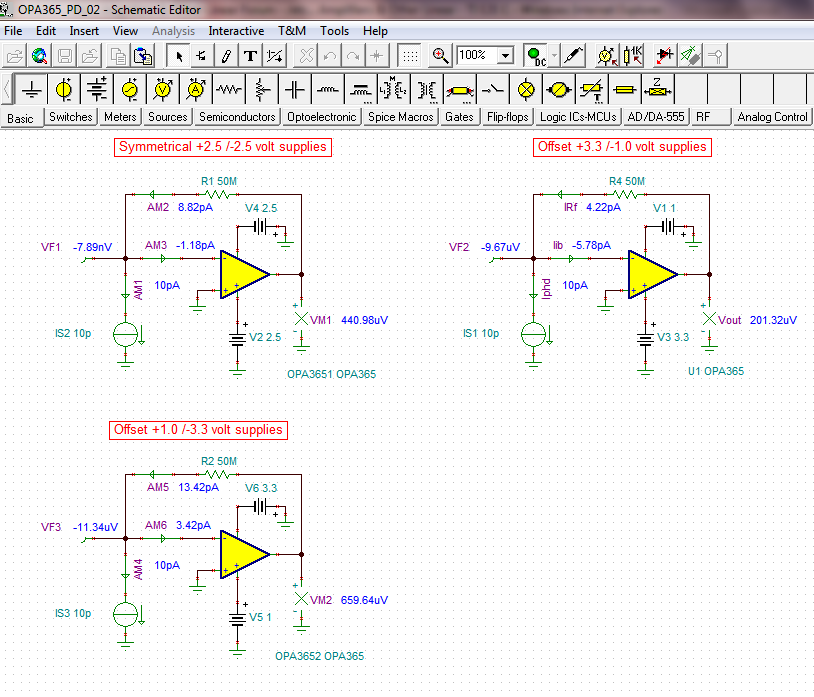
Task: Insert a Potentiometer component
Action: 262,90
